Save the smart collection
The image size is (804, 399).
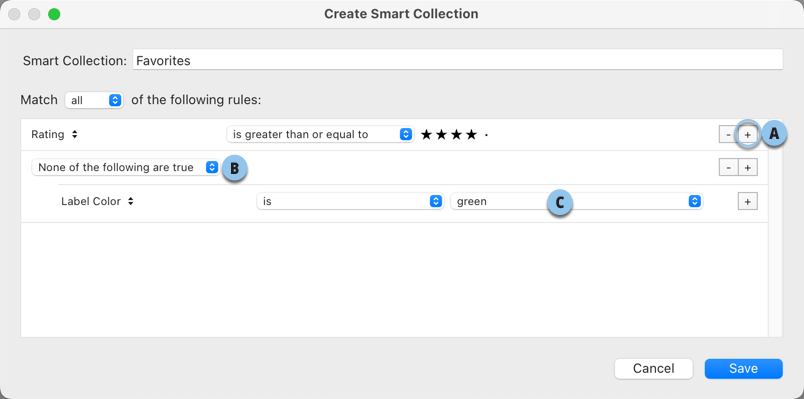pyautogui.click(x=743, y=368)
